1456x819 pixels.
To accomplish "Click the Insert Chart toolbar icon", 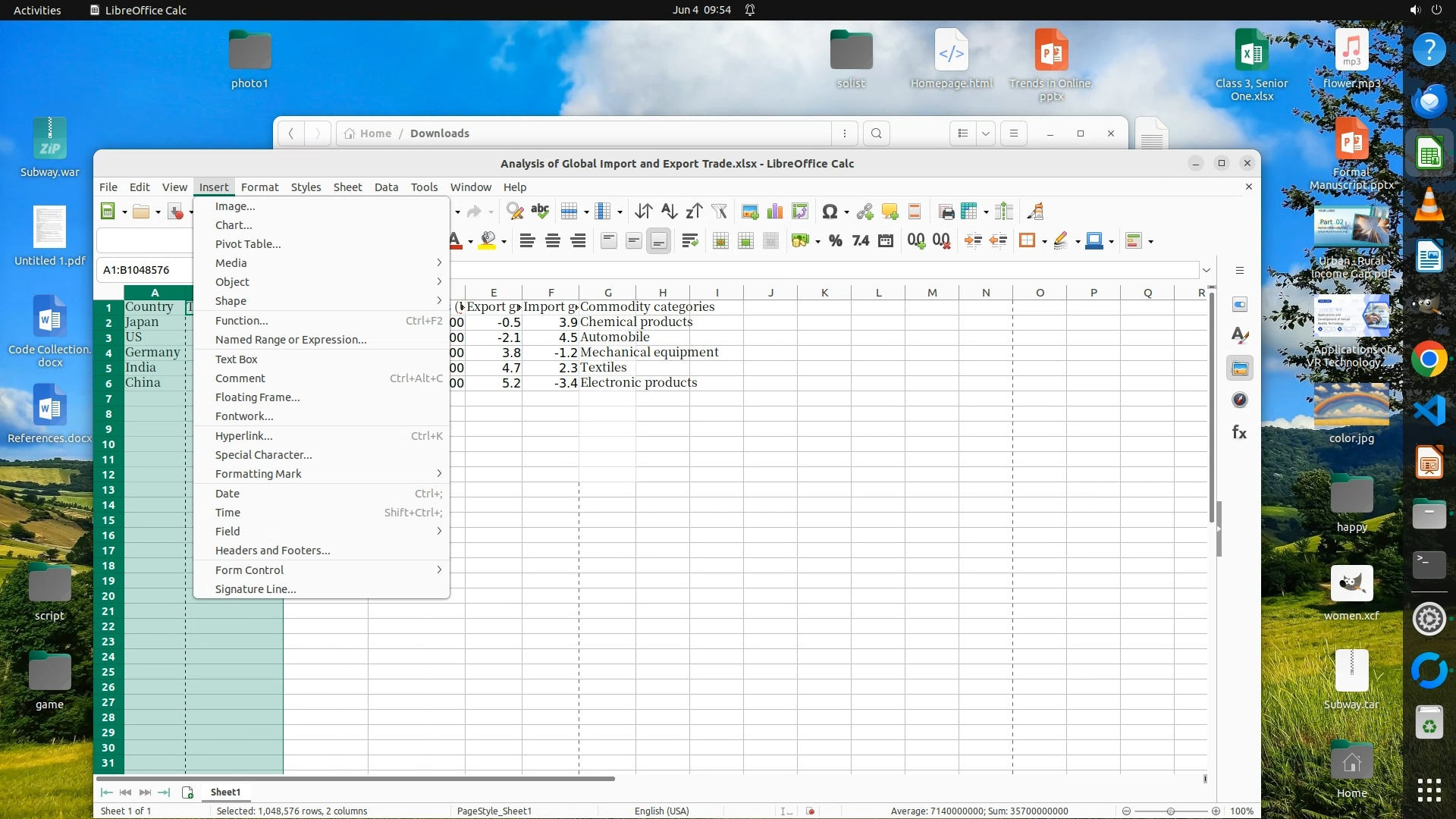I will pyautogui.click(x=774, y=212).
